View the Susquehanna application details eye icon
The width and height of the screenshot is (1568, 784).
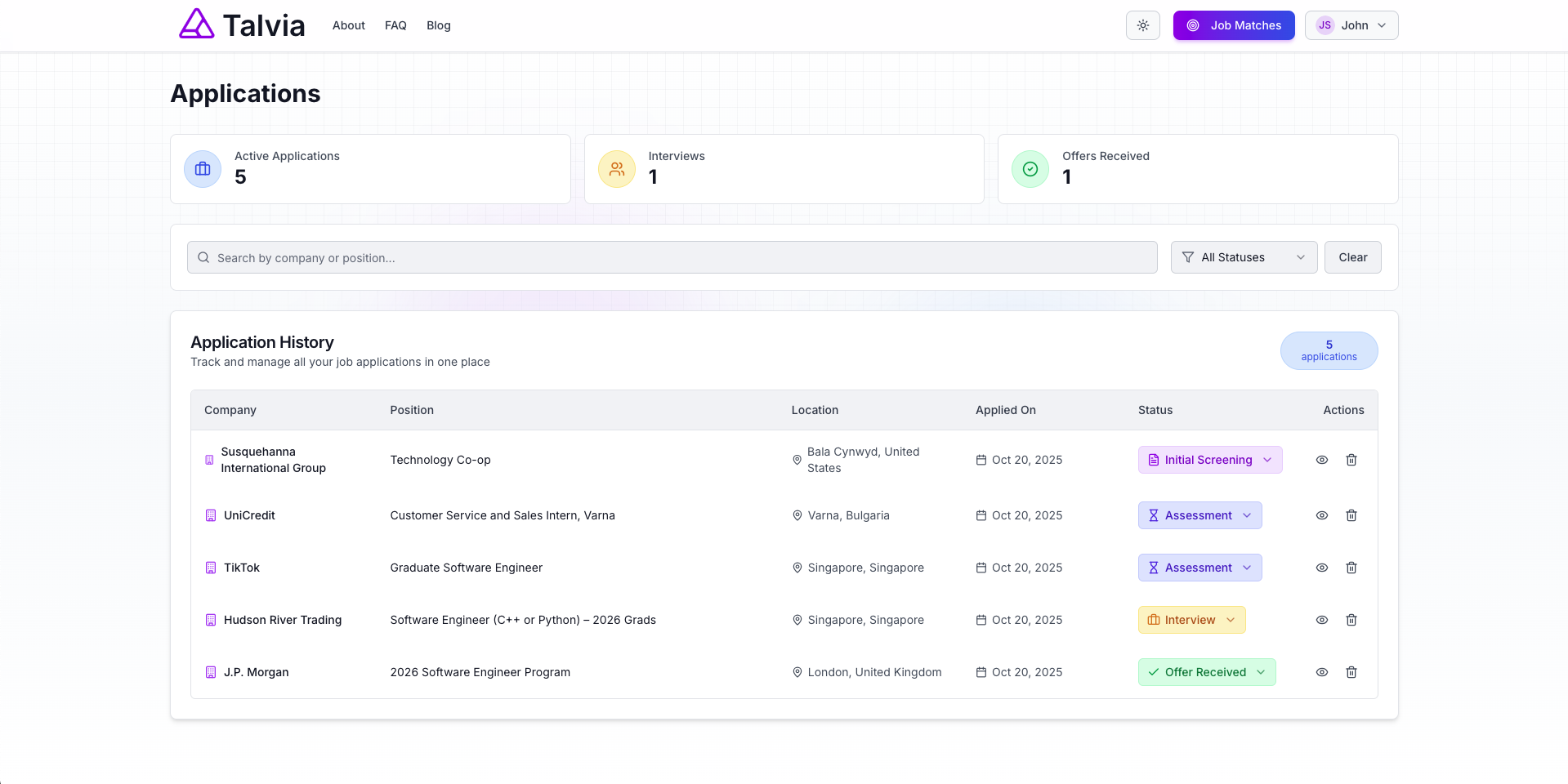[1322, 460]
